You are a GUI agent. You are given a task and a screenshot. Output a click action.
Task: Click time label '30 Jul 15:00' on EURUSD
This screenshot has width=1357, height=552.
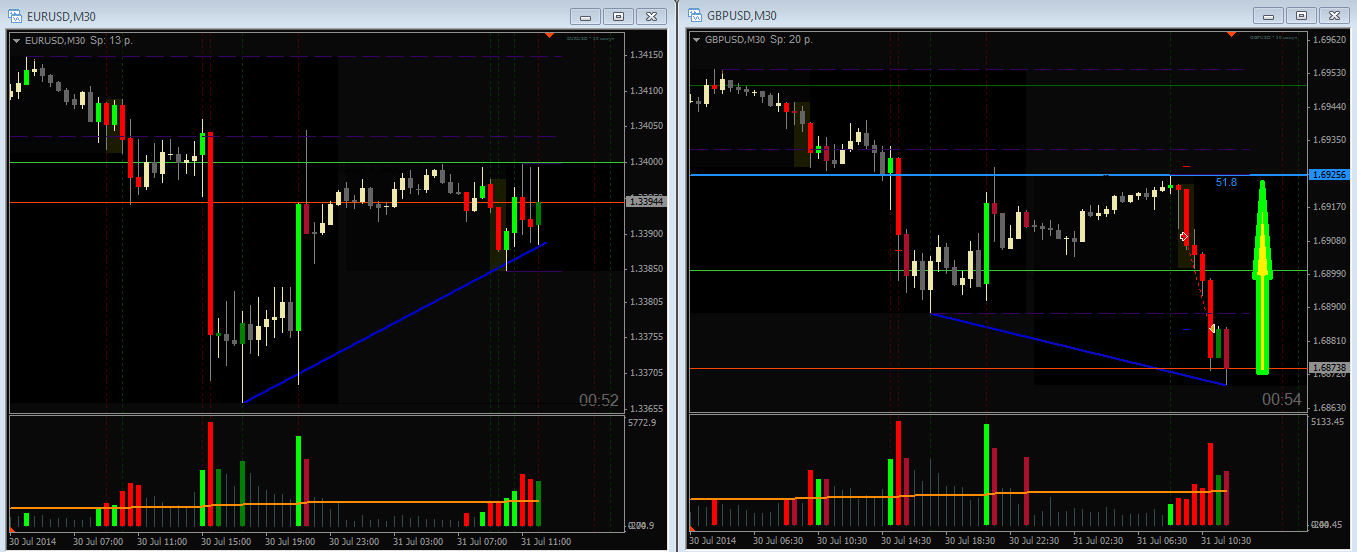(228, 541)
